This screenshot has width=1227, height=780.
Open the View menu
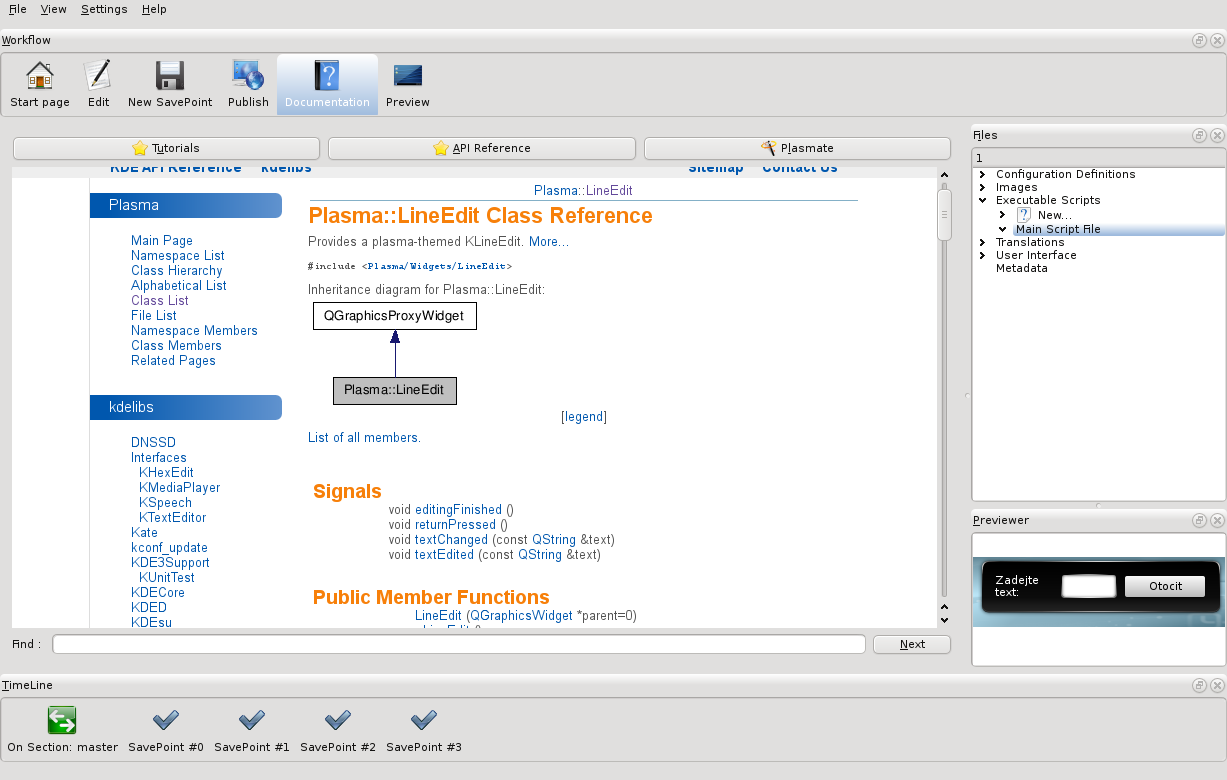pos(54,9)
